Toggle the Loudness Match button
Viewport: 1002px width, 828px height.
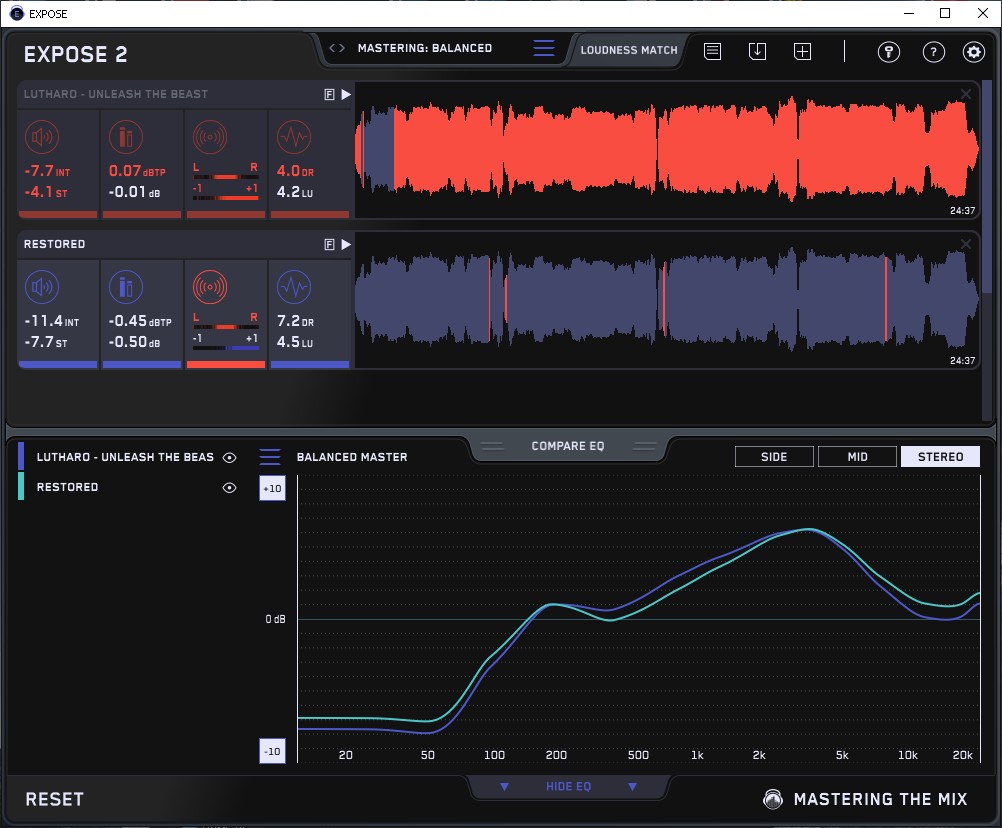point(628,50)
